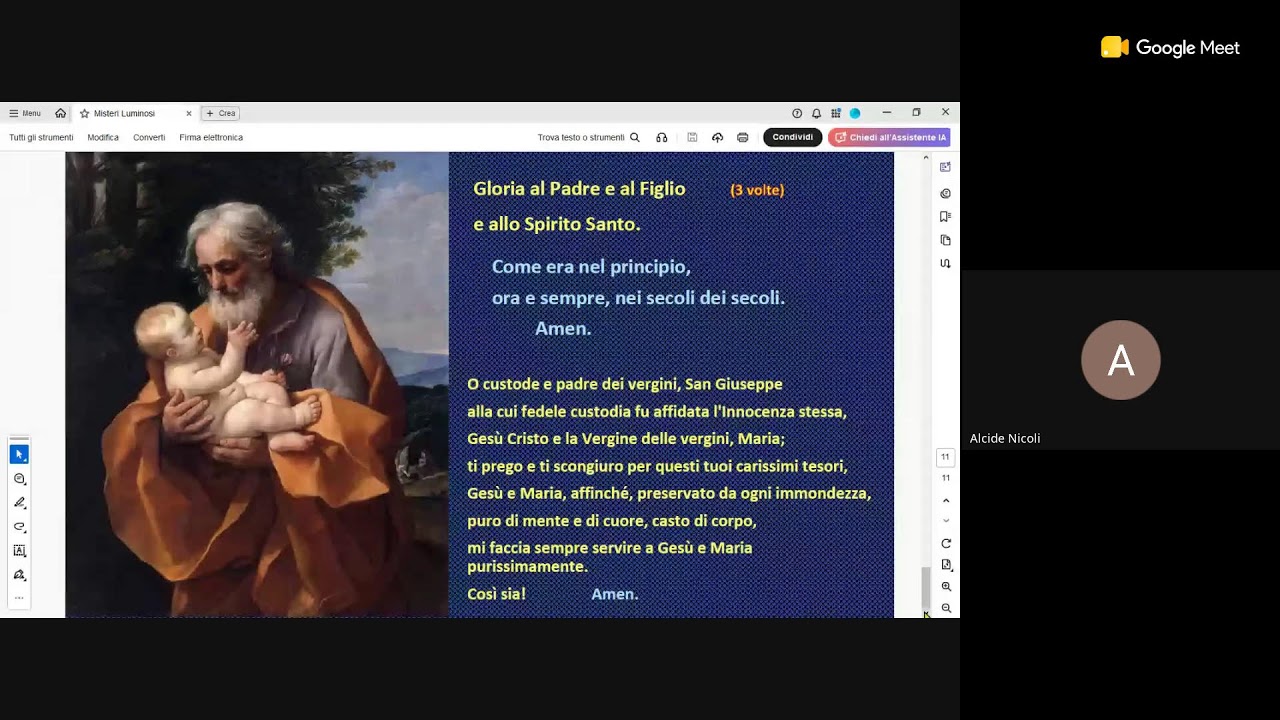The width and height of the screenshot is (1280, 720).
Task: Open Firma elettronica
Action: (211, 137)
